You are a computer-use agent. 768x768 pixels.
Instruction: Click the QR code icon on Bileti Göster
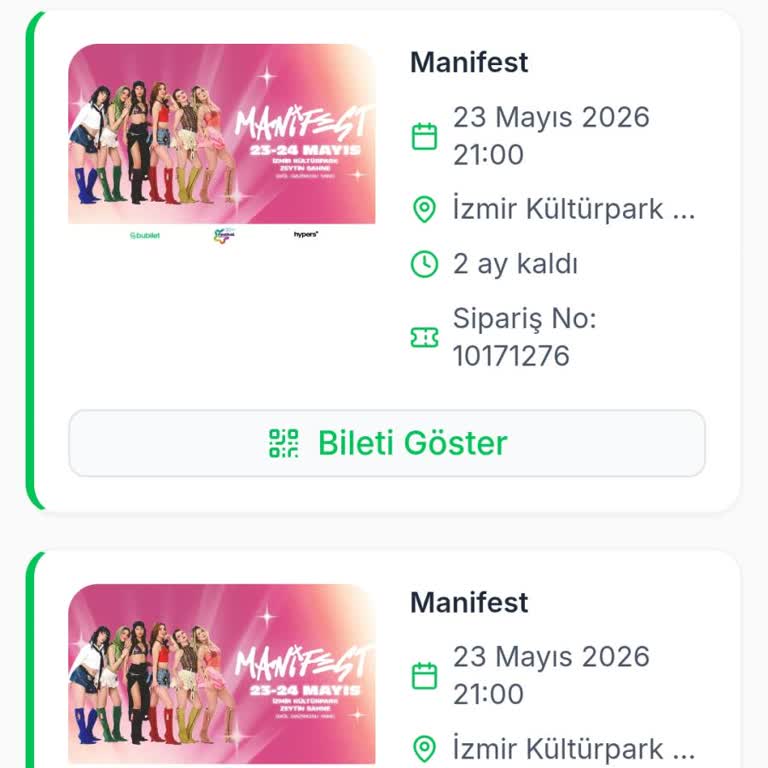click(x=284, y=443)
